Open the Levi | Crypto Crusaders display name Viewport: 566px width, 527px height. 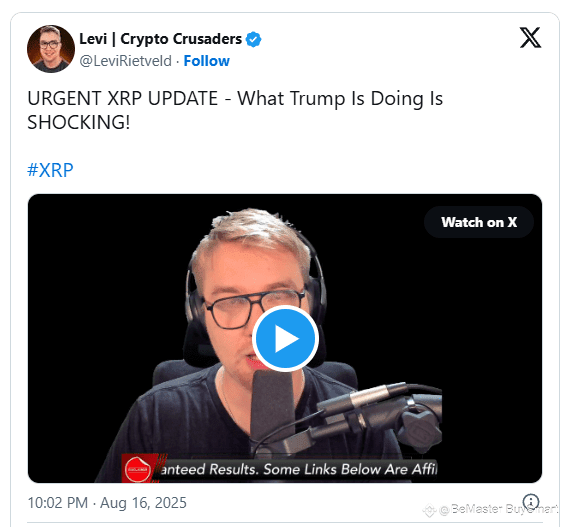(160, 39)
